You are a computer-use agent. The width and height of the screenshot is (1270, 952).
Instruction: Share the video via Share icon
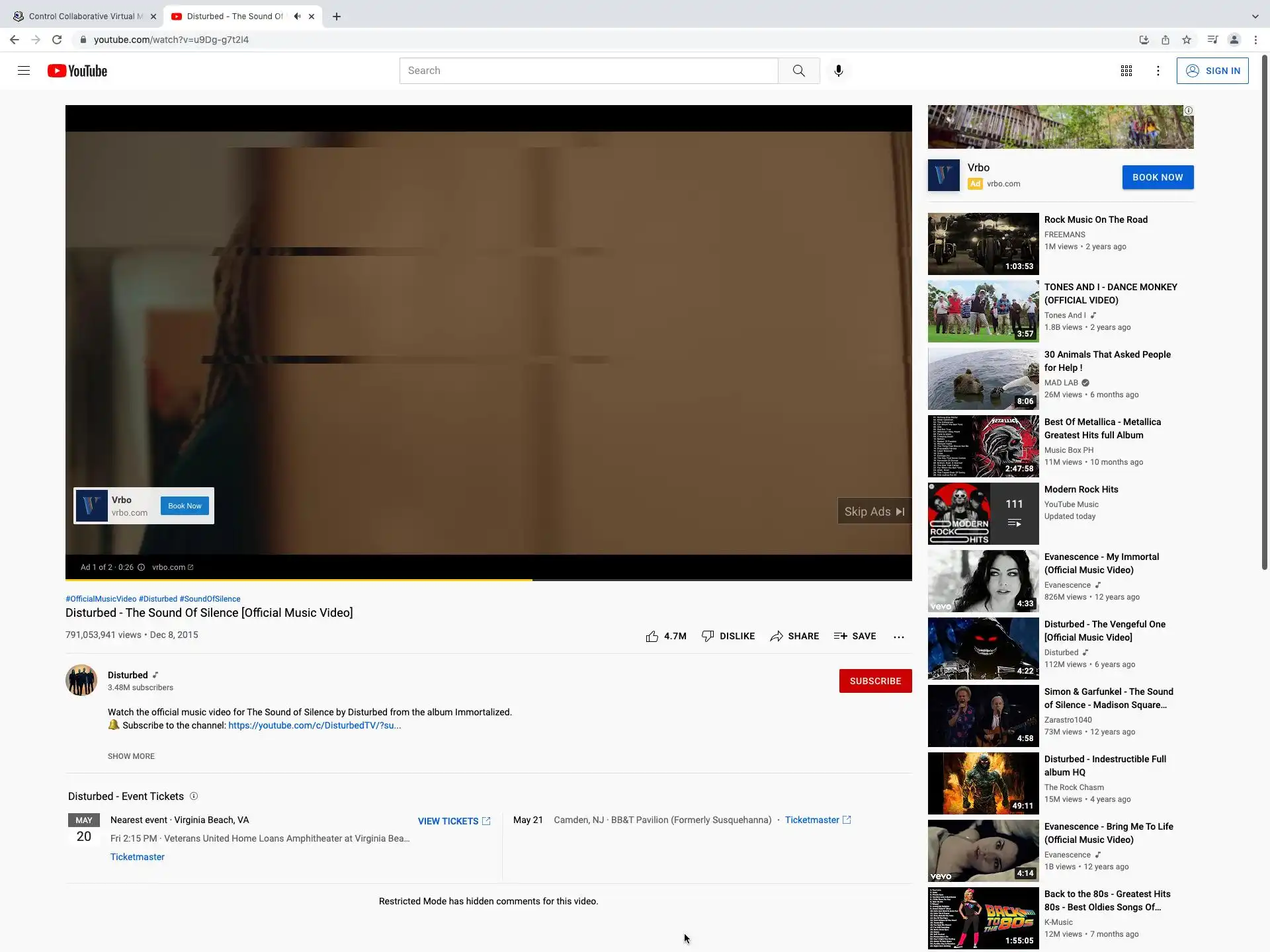point(777,636)
